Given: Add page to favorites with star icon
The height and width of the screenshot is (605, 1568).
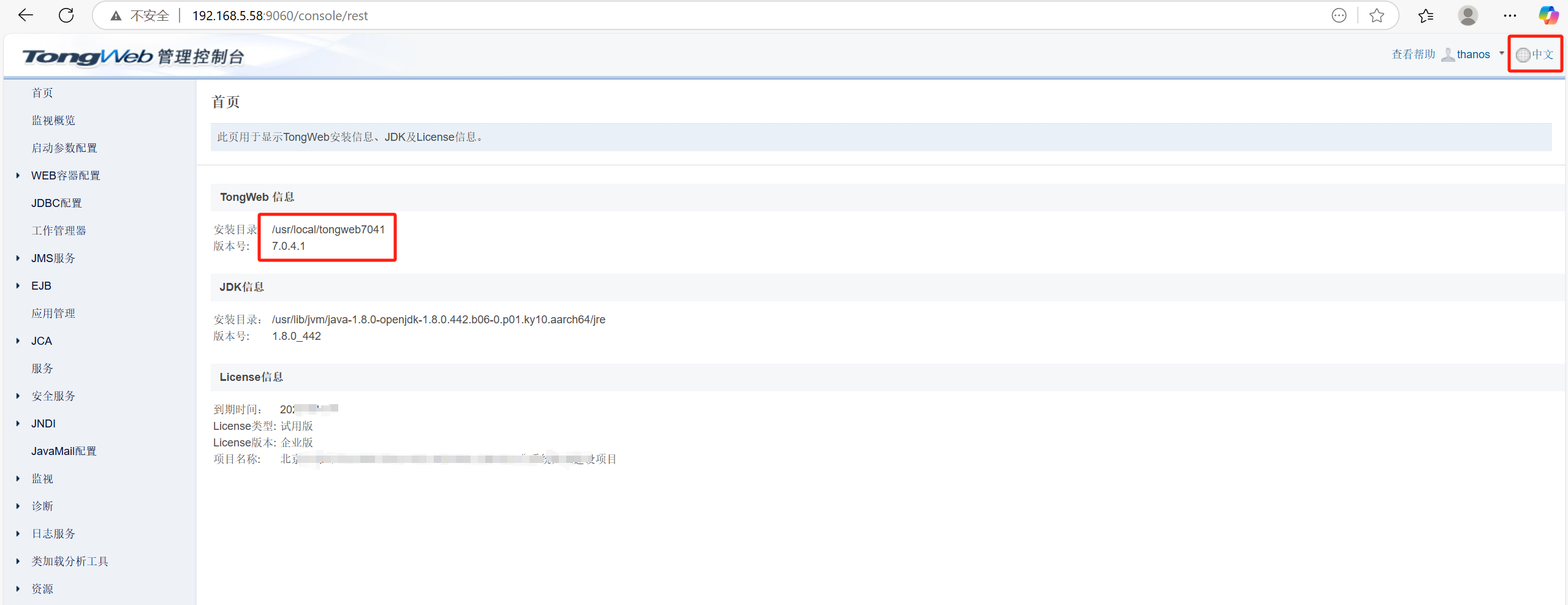Looking at the screenshot, I should [1376, 15].
